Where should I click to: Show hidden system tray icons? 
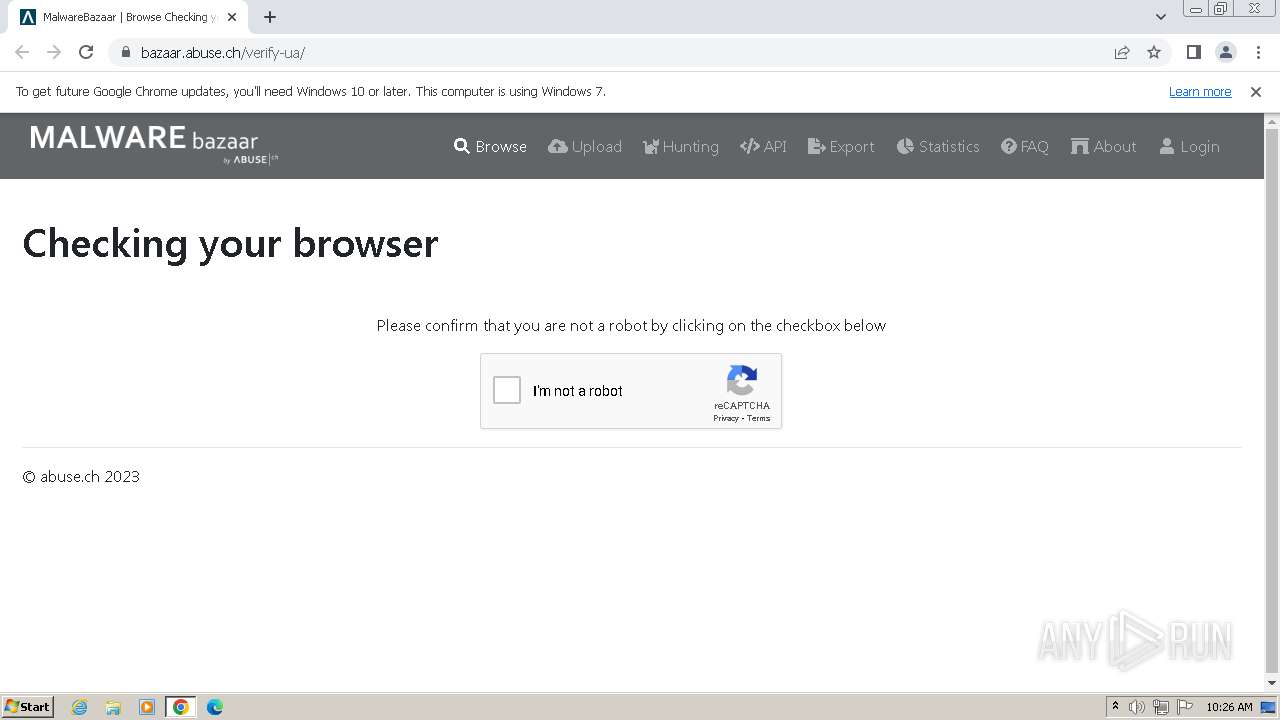[x=1115, y=707]
